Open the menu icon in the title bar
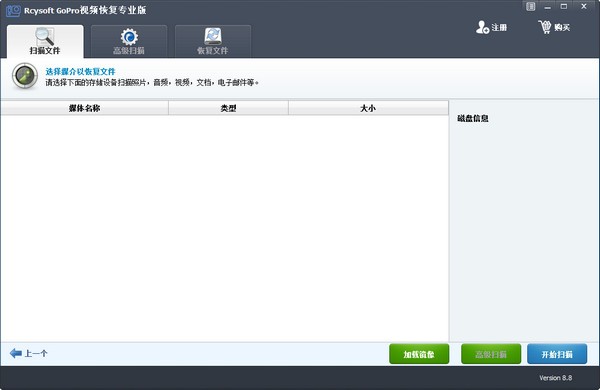600x390 pixels. [530, 7]
